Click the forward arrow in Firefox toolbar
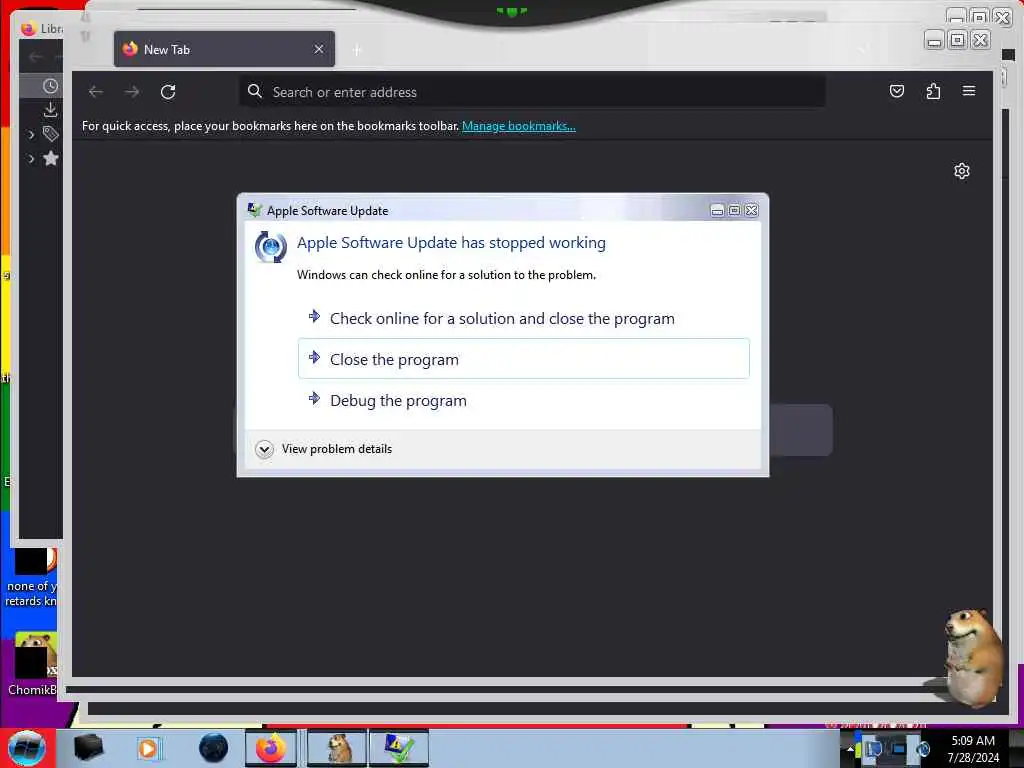1024x768 pixels. pyautogui.click(x=132, y=92)
